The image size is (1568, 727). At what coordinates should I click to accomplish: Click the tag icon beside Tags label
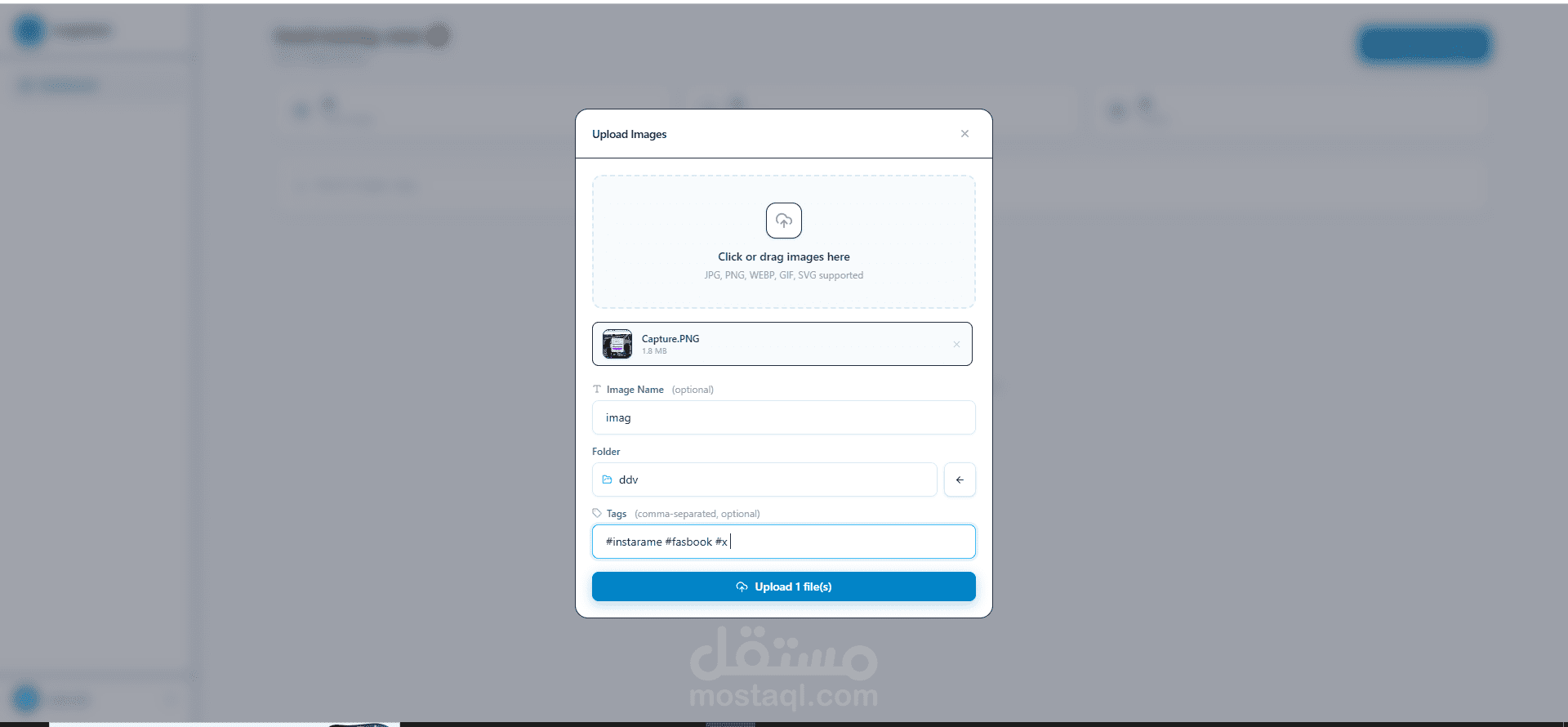coord(597,513)
